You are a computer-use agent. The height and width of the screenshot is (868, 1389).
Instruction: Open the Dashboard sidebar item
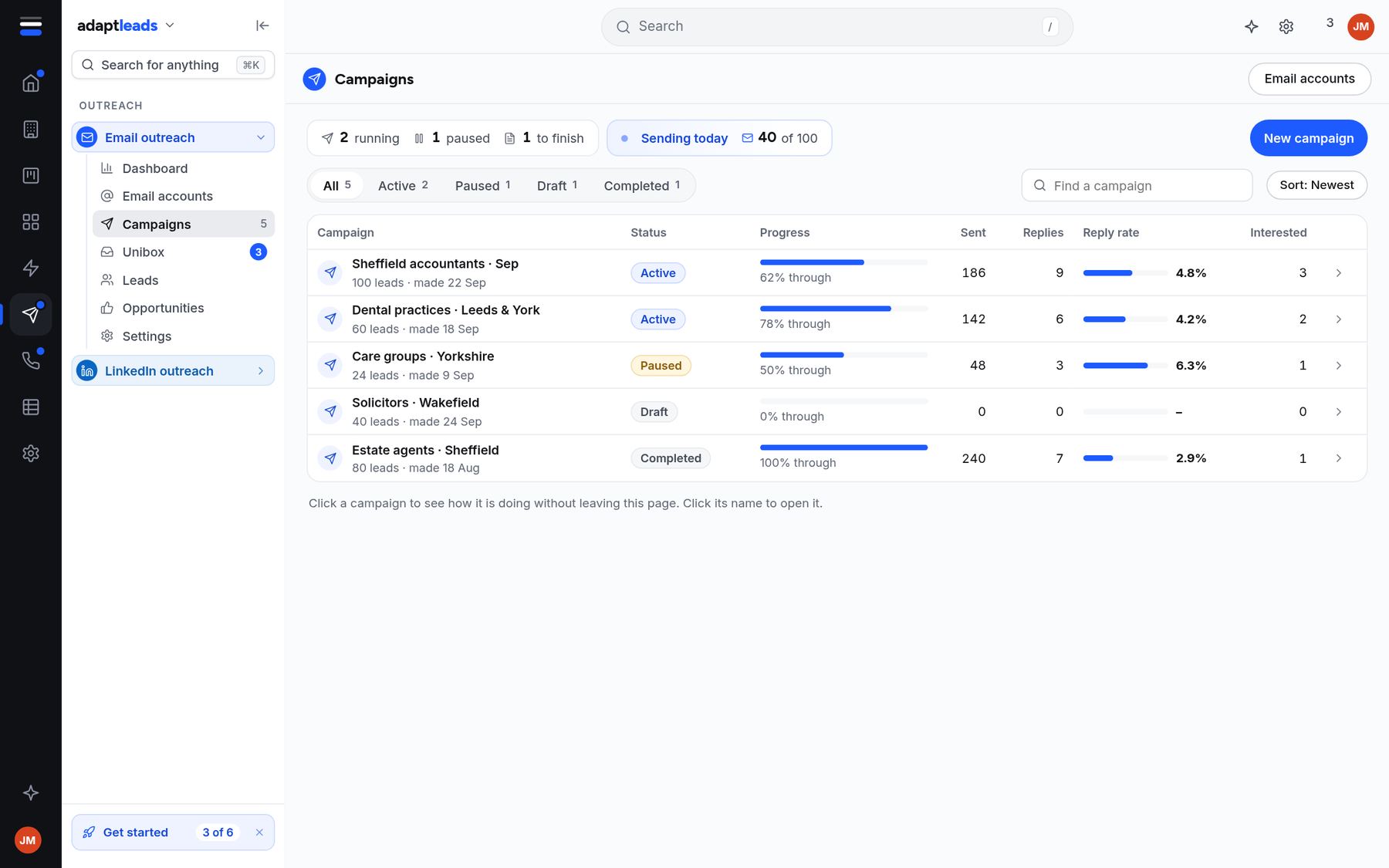[x=184, y=168]
